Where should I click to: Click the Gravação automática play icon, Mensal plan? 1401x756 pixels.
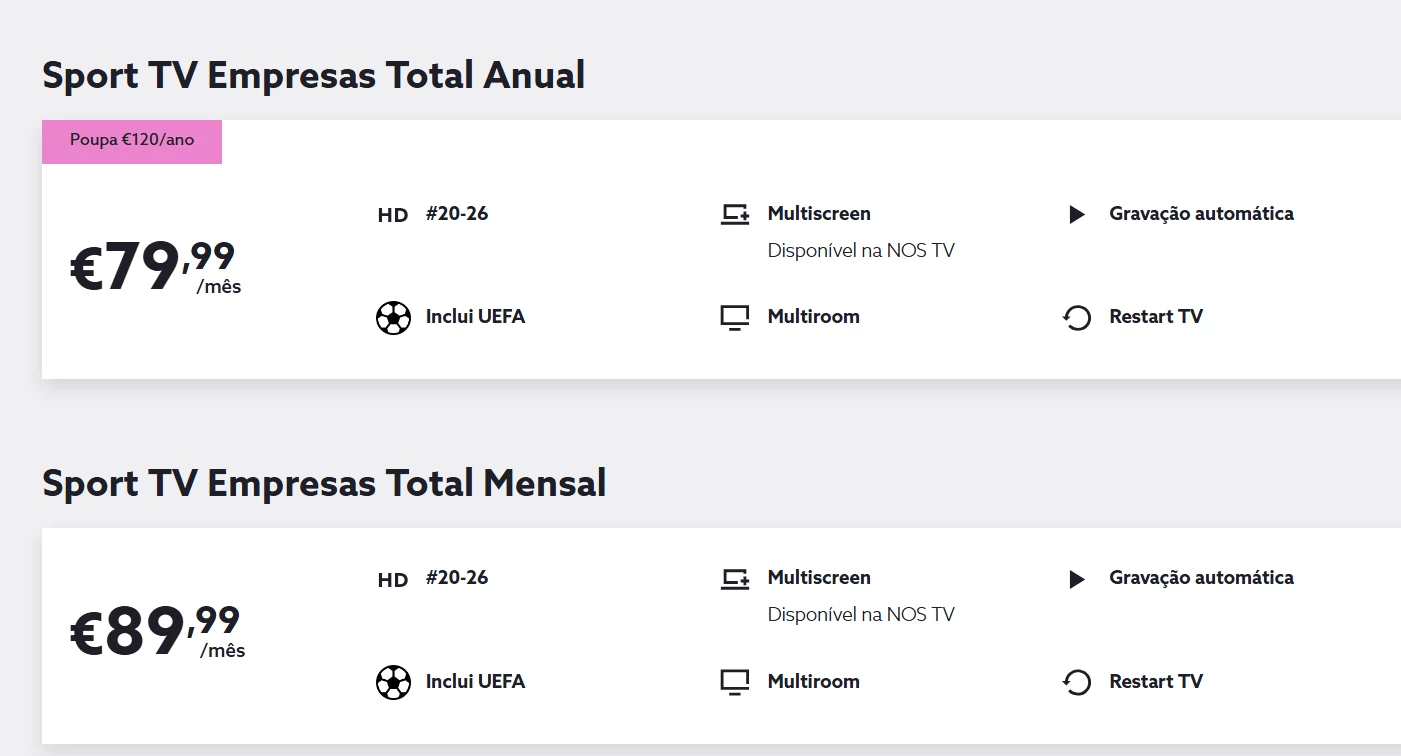[x=1077, y=579]
